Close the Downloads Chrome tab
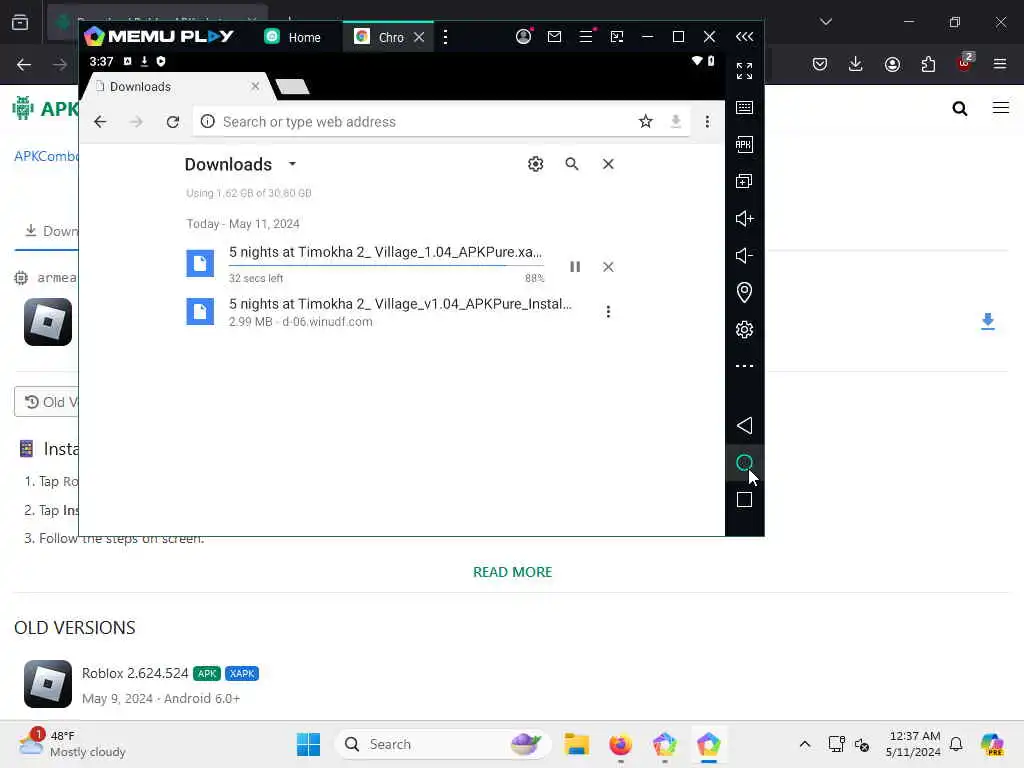1024x768 pixels. pyautogui.click(x=255, y=86)
